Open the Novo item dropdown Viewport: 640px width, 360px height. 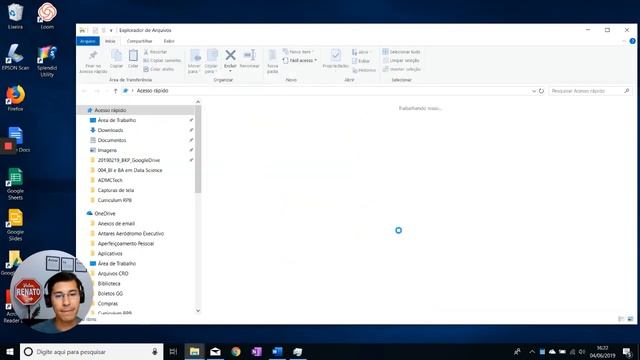298,52
